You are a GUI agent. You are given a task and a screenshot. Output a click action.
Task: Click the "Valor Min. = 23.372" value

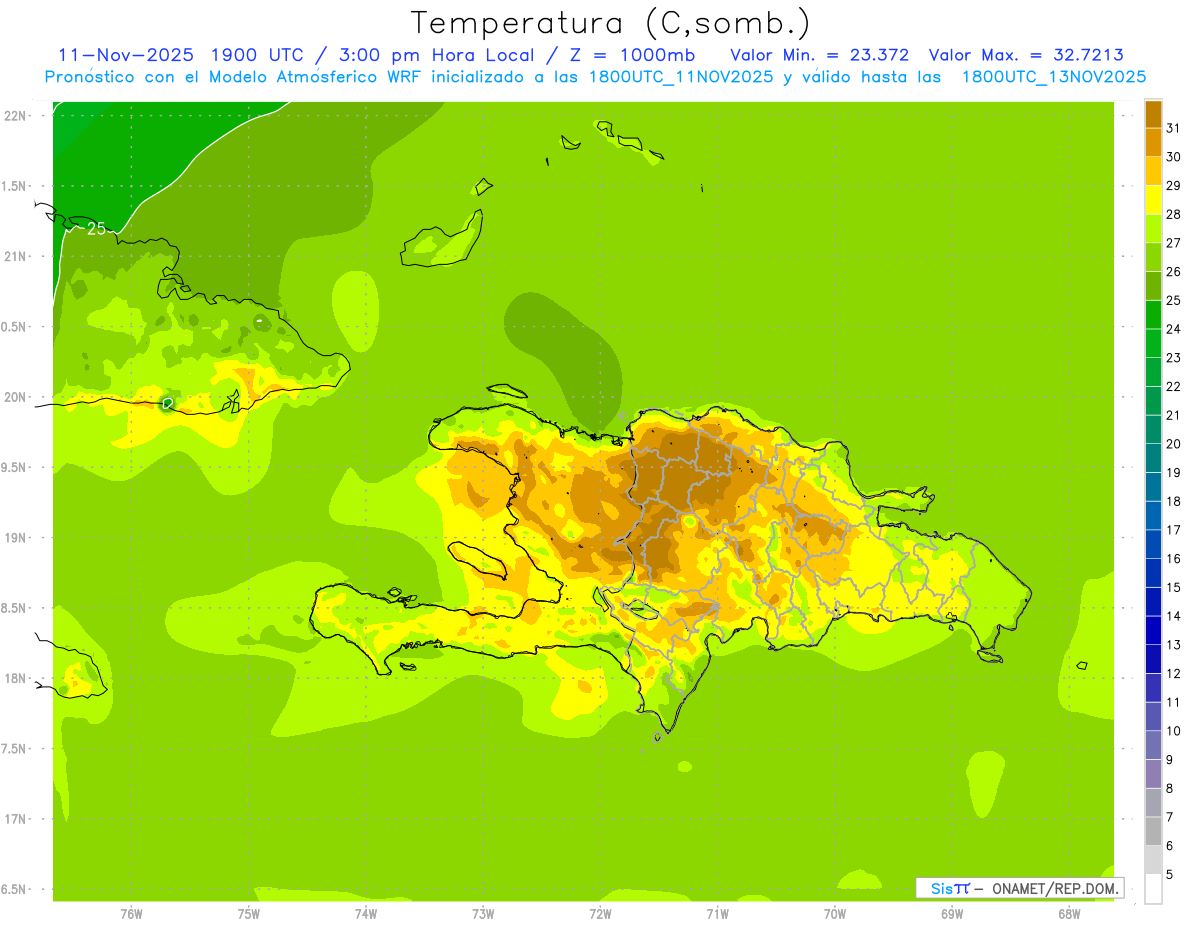tap(820, 55)
